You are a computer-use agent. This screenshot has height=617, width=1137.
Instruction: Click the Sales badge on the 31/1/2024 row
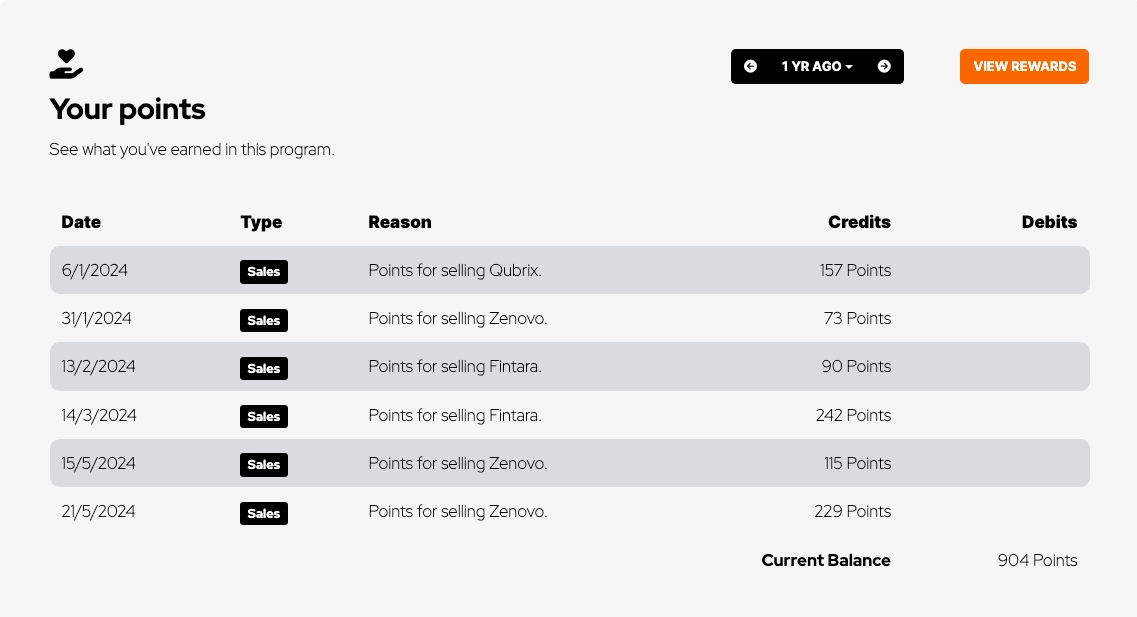264,320
